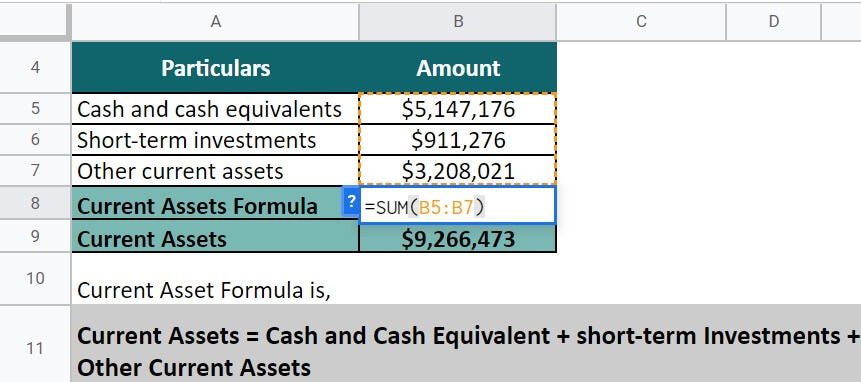Select row 6 header

35,139
